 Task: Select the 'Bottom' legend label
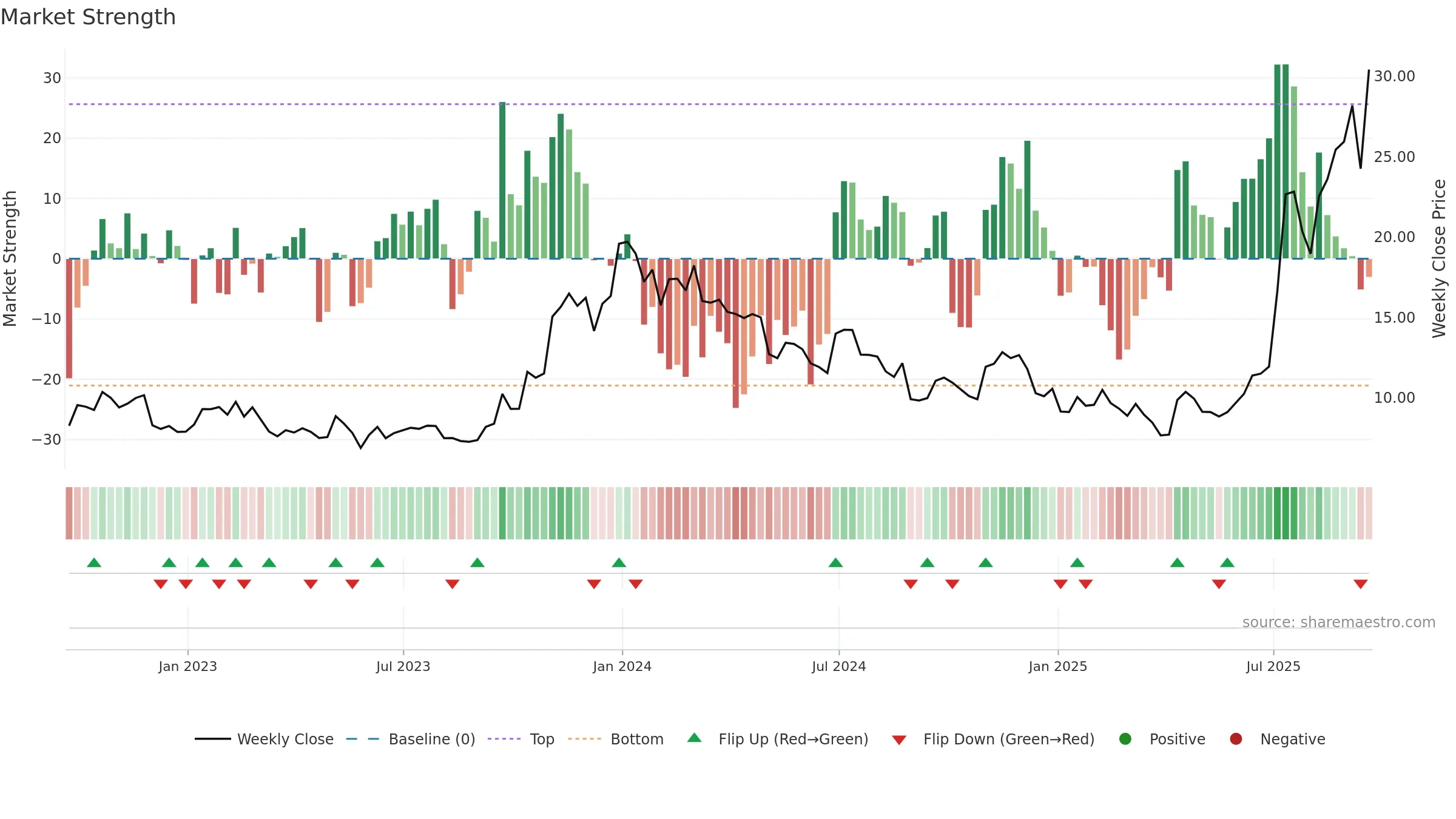point(637,739)
